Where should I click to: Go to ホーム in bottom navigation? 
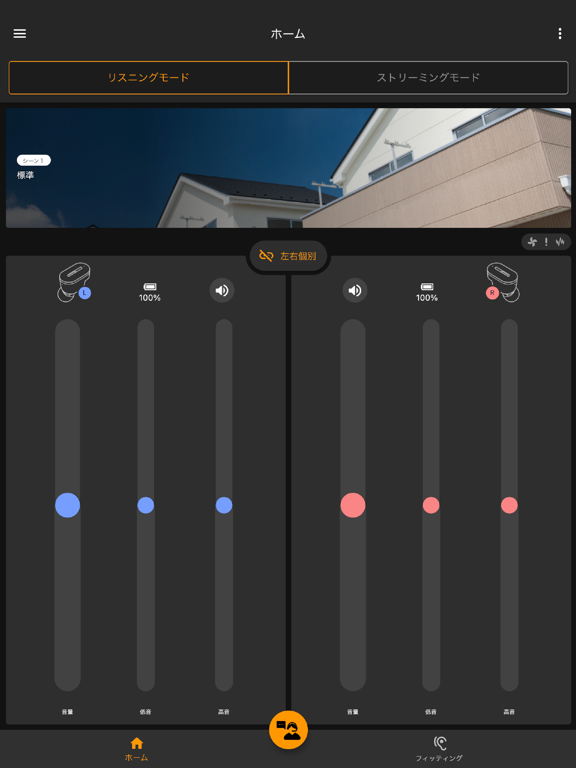pos(137,749)
